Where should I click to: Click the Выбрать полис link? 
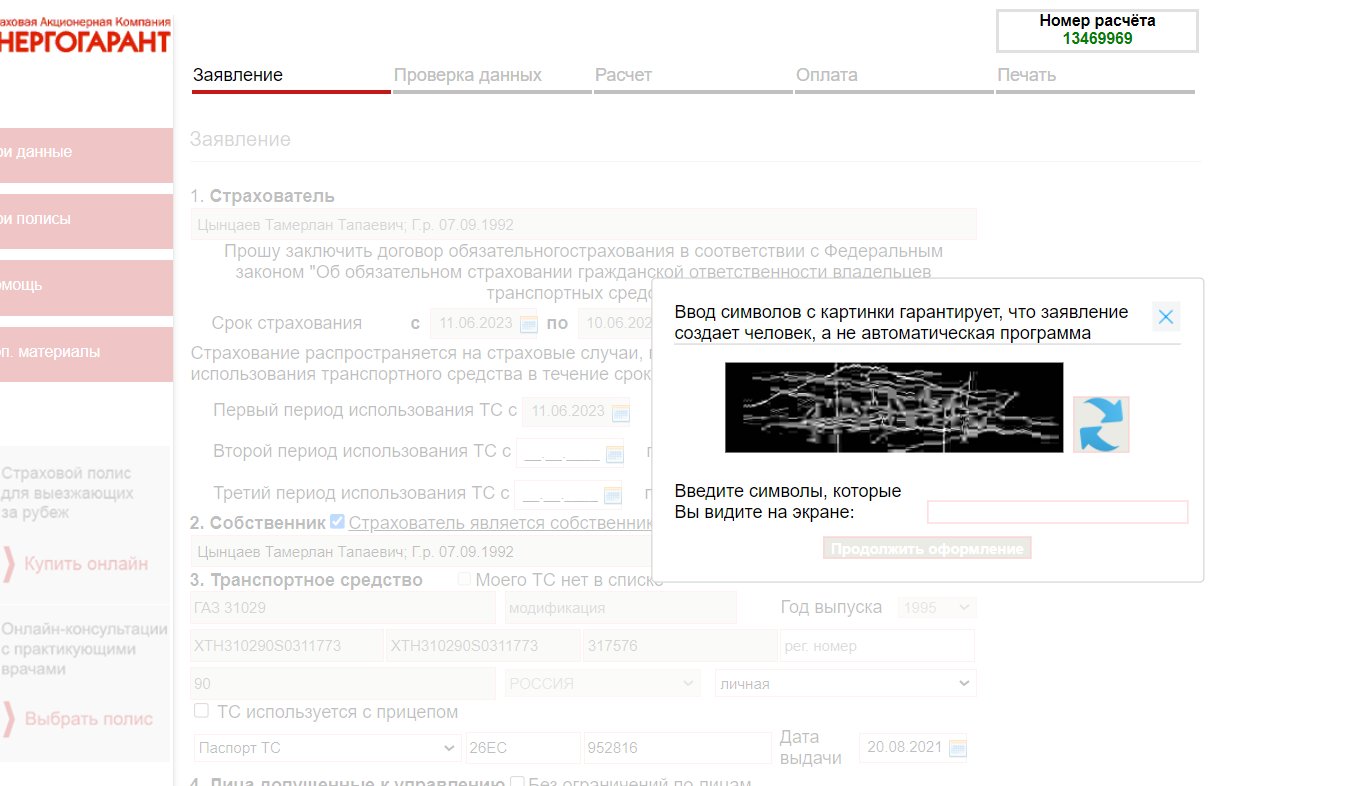point(89,719)
